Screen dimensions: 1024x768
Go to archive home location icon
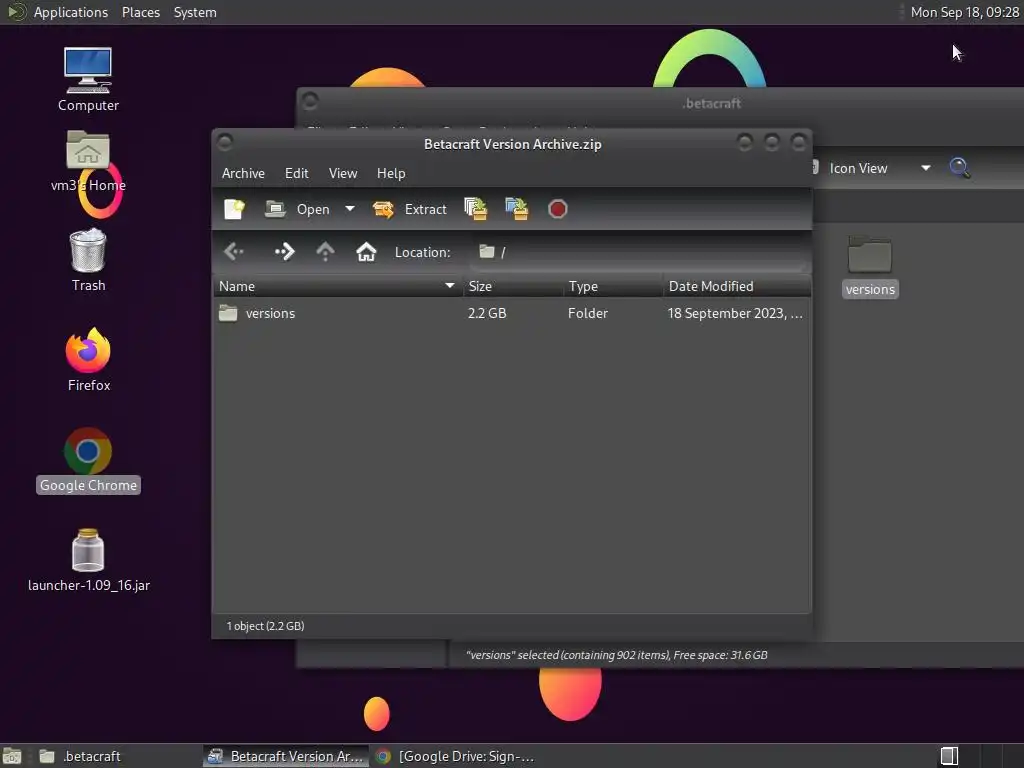(x=366, y=251)
